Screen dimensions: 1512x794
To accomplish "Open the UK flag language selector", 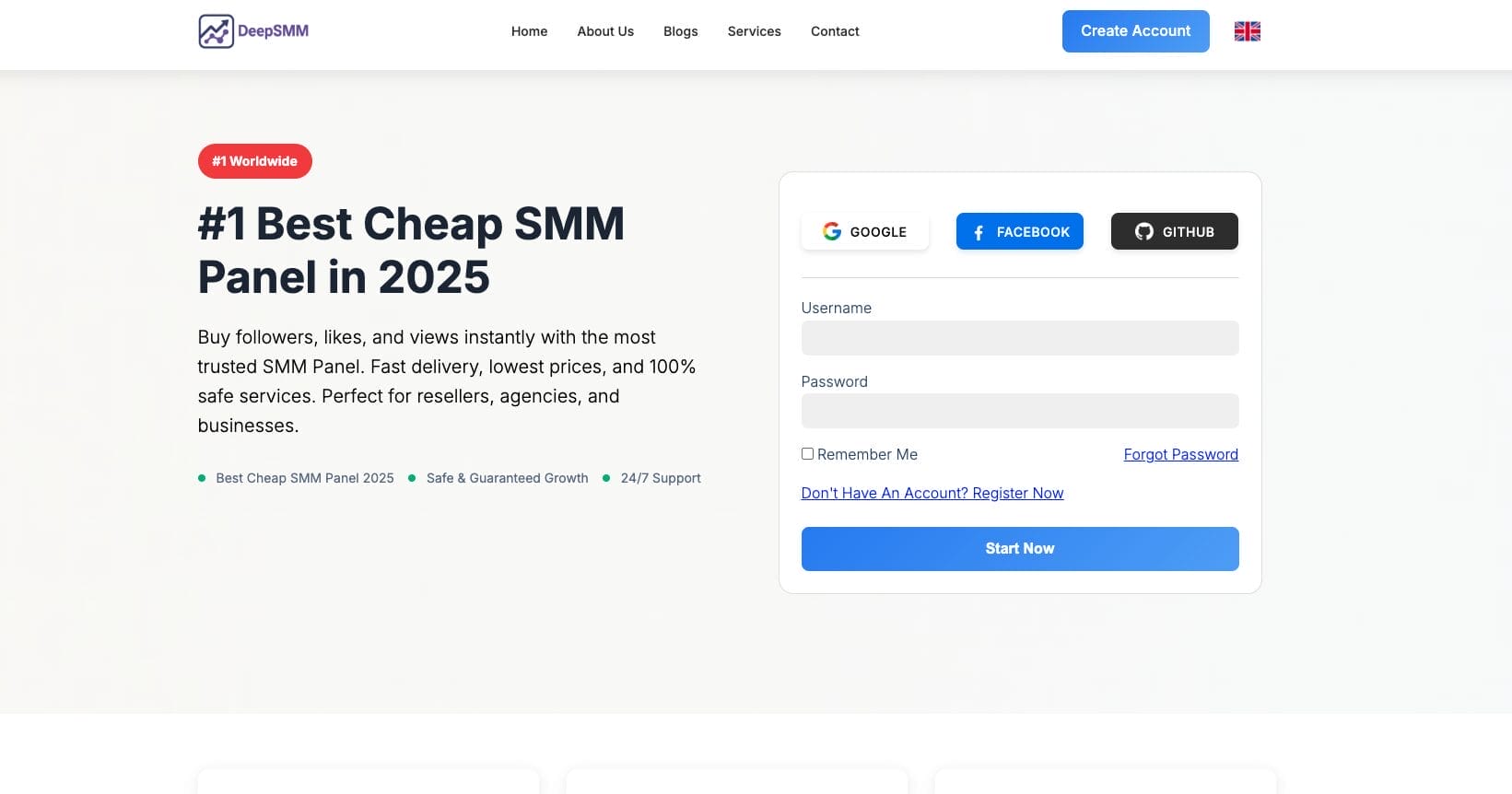I will pyautogui.click(x=1247, y=31).
